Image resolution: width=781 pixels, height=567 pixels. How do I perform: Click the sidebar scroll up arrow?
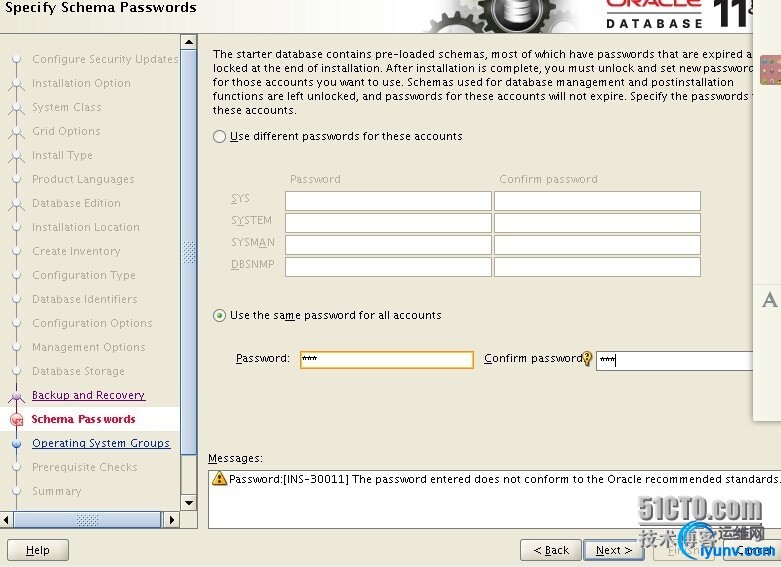tap(189, 42)
